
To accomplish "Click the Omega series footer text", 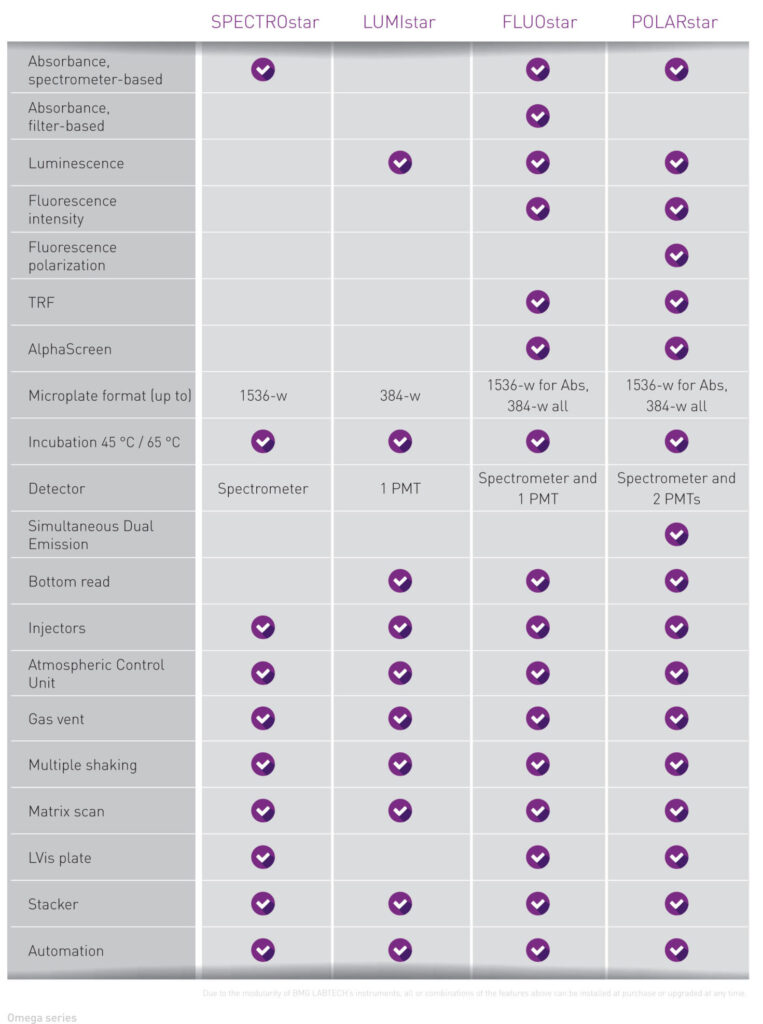I will point(42,1017).
